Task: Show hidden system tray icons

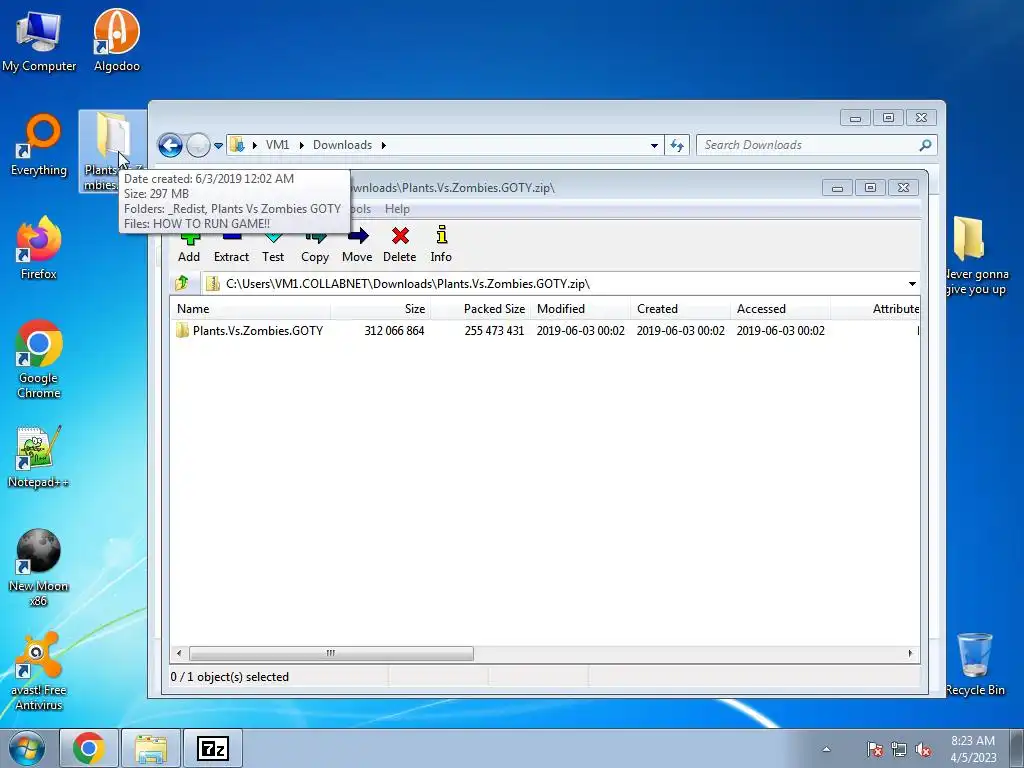Action: pos(826,749)
